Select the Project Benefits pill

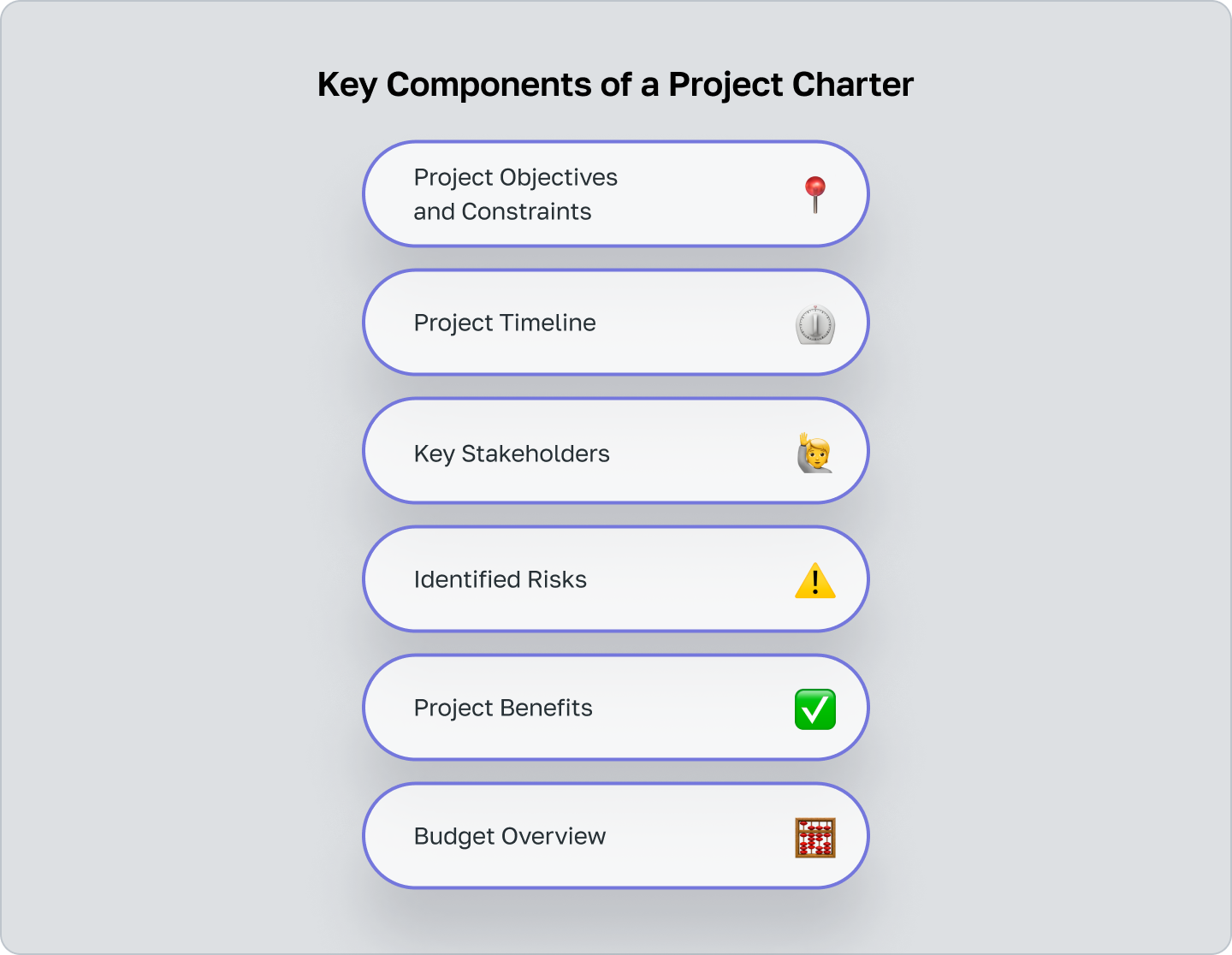616,708
